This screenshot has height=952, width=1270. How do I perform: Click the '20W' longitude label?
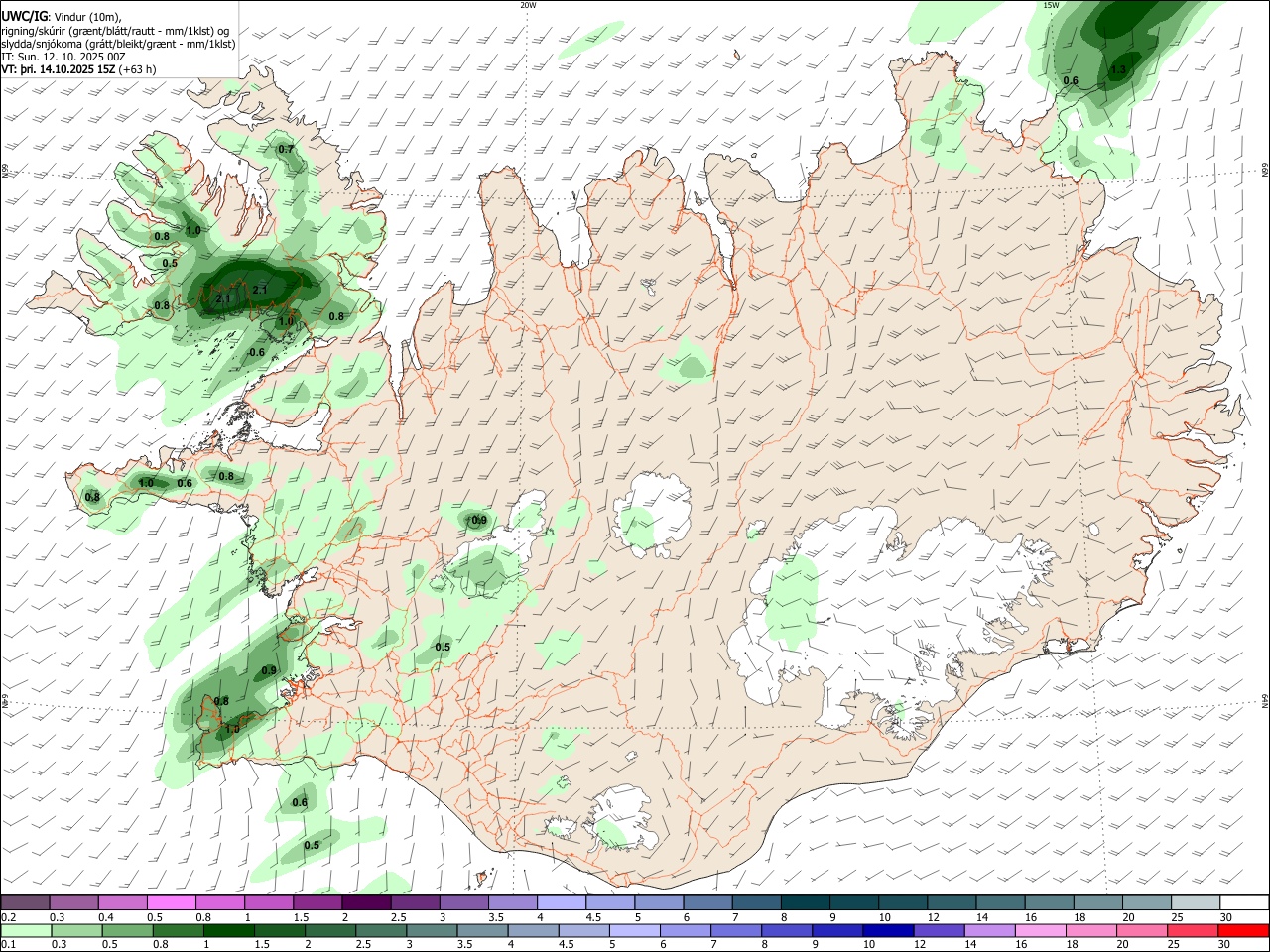528,5
